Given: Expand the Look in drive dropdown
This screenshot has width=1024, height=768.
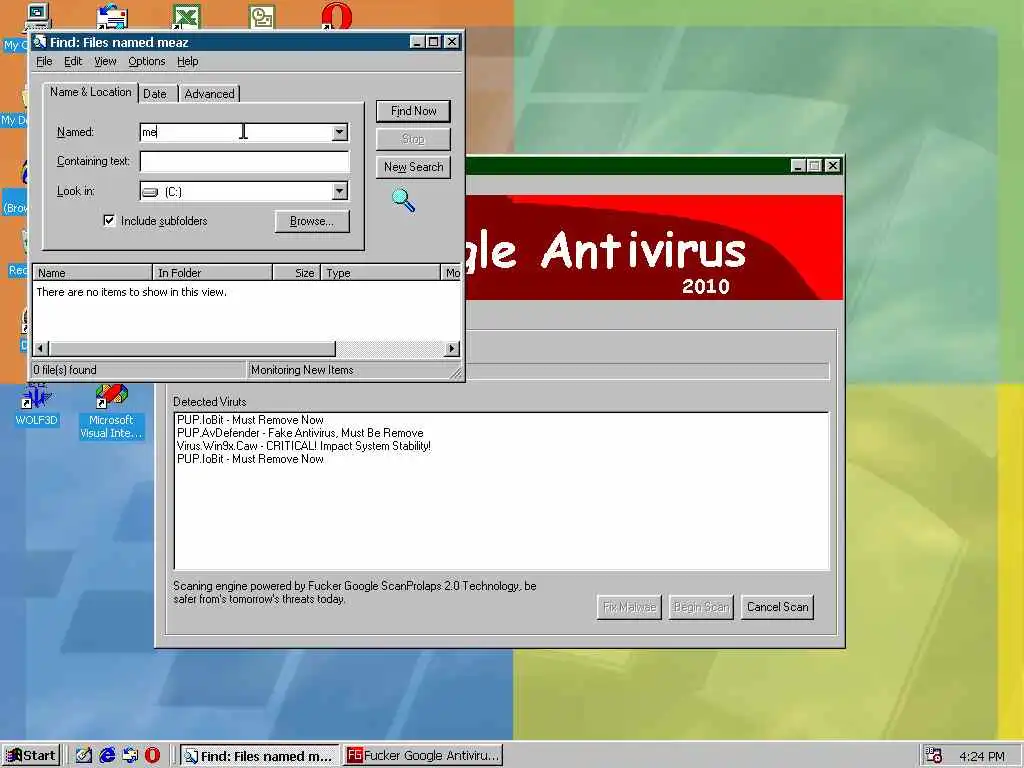Looking at the screenshot, I should pos(340,191).
